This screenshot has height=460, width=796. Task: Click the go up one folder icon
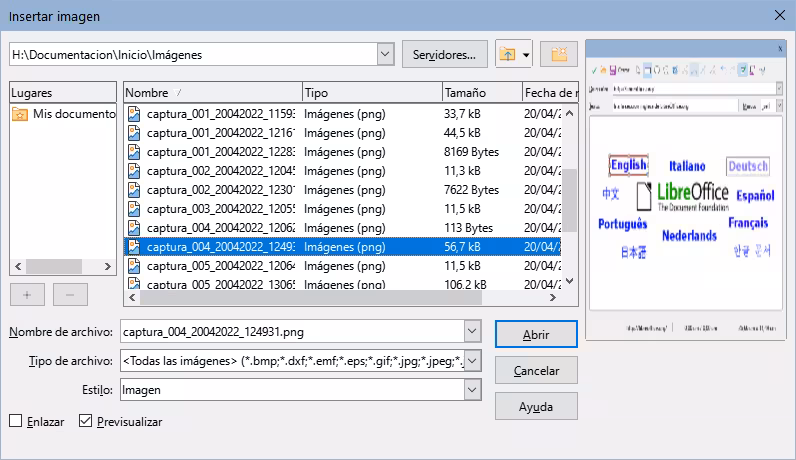pyautogui.click(x=507, y=54)
